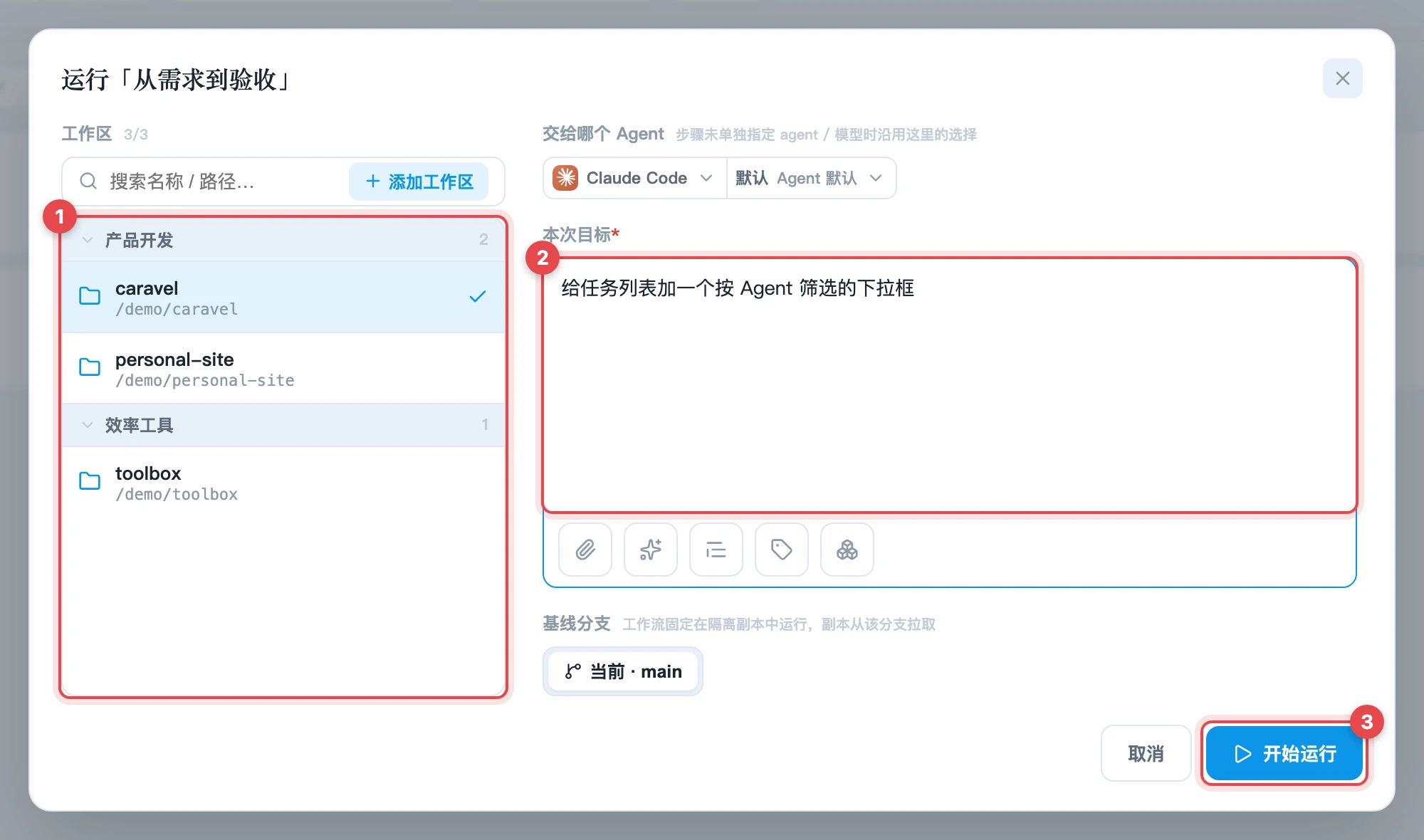Click the 3/3 workspace counter

coord(136,135)
